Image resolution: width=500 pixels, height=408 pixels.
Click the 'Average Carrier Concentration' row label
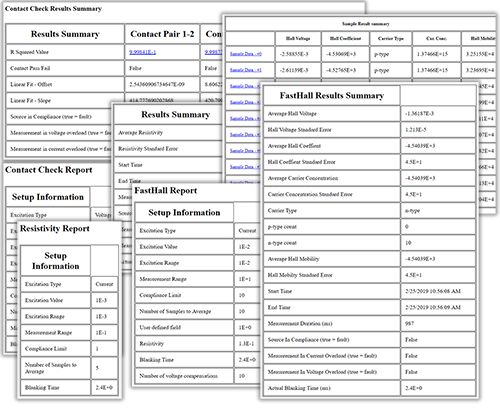[x=303, y=178]
